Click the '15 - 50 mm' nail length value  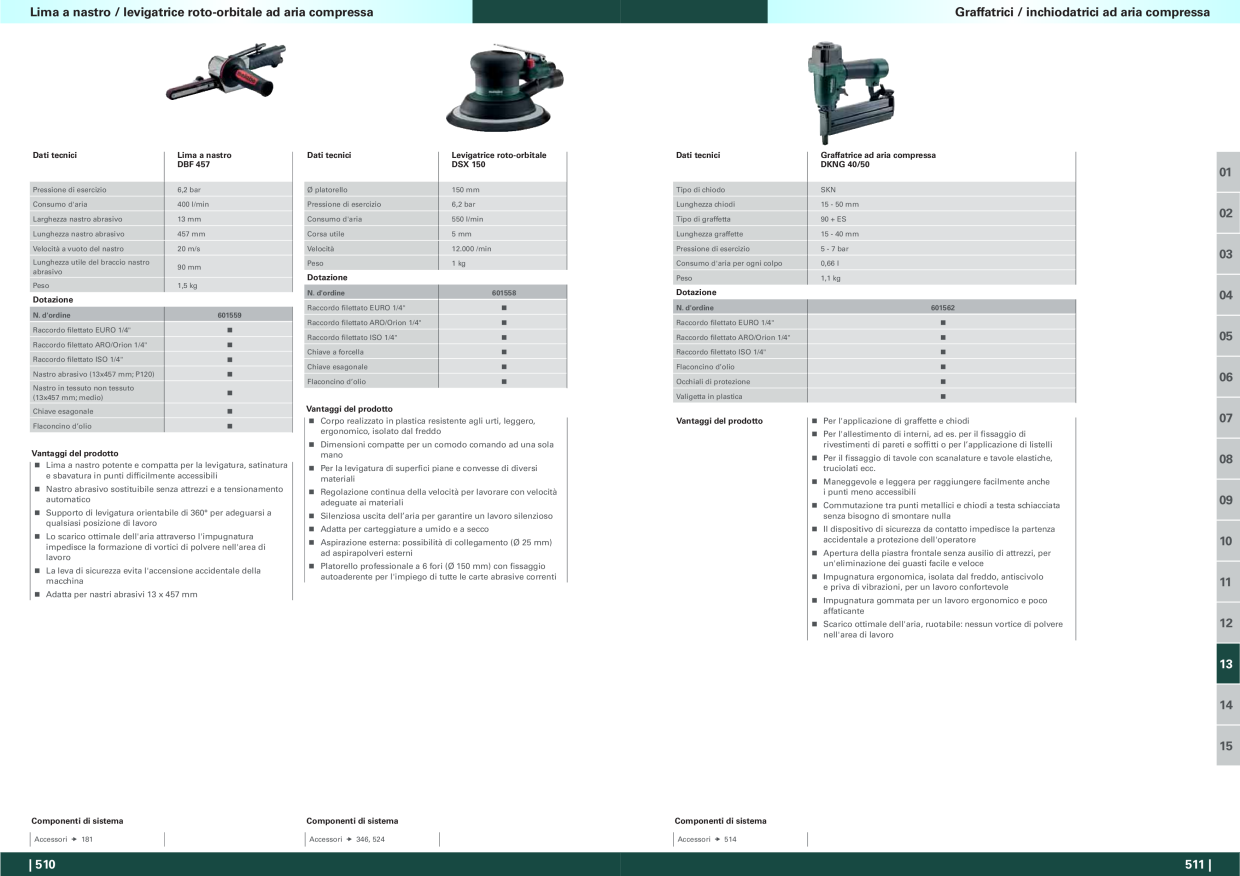(840, 204)
